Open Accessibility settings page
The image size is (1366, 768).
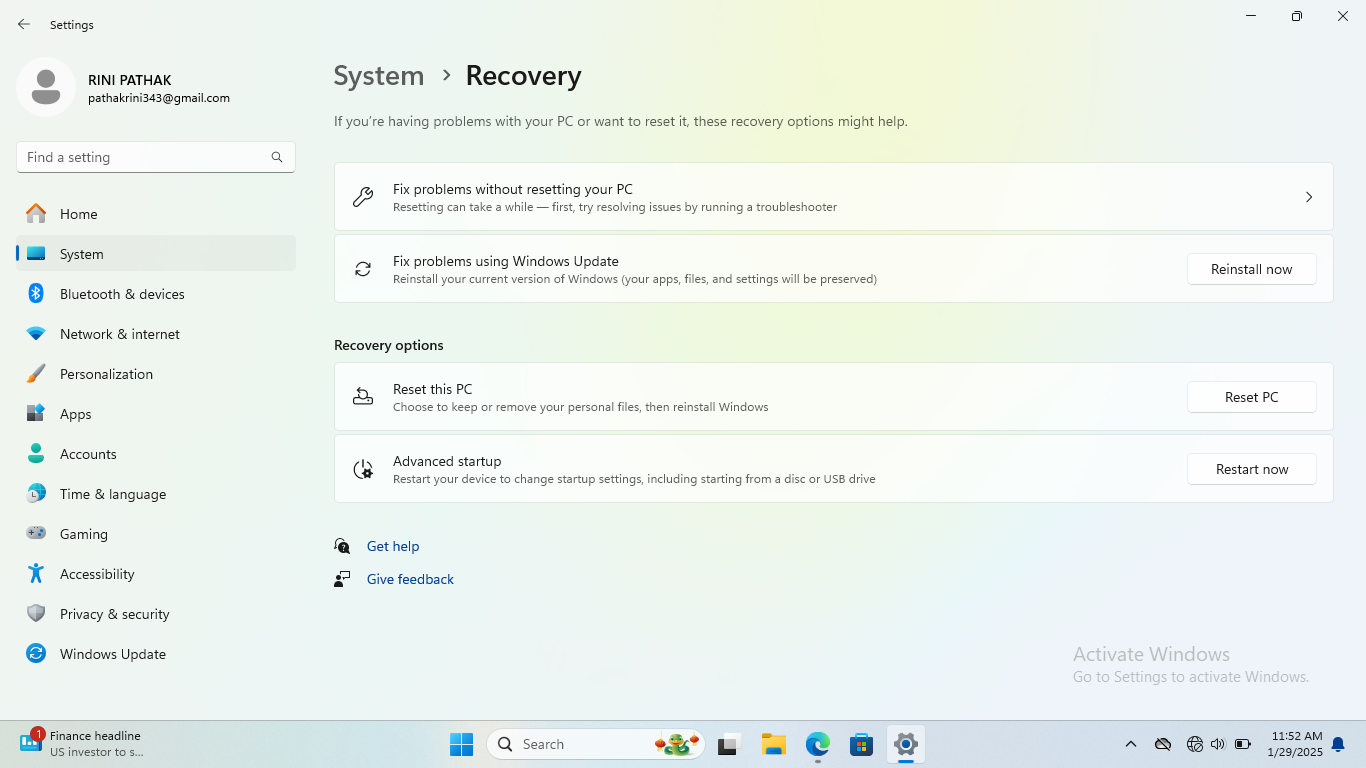96,574
